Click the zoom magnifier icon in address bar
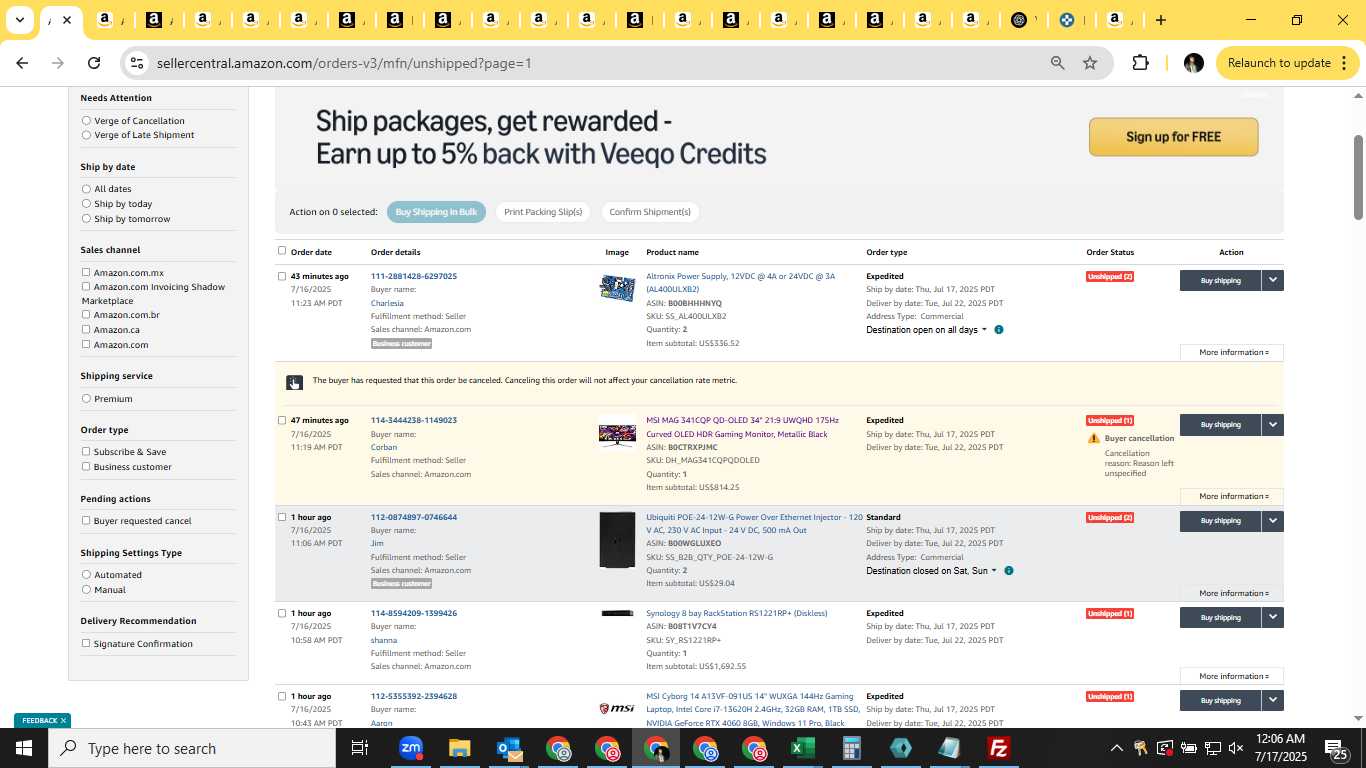The image size is (1366, 768). [1057, 63]
